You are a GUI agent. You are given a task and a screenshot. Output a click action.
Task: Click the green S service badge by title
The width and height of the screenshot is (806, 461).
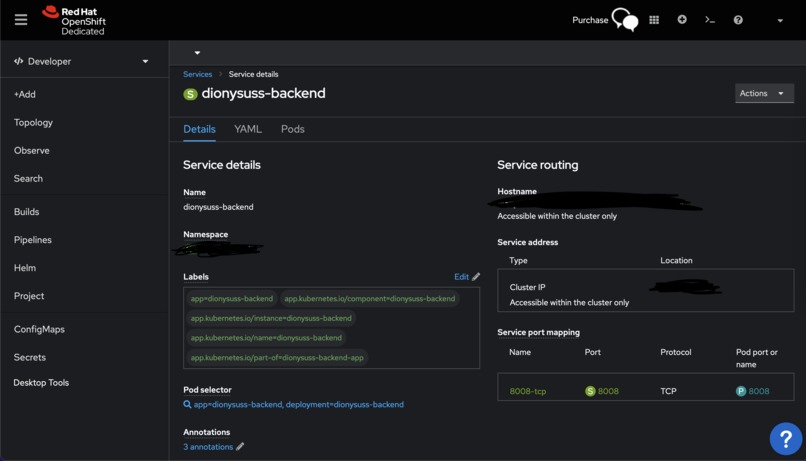pyautogui.click(x=190, y=94)
